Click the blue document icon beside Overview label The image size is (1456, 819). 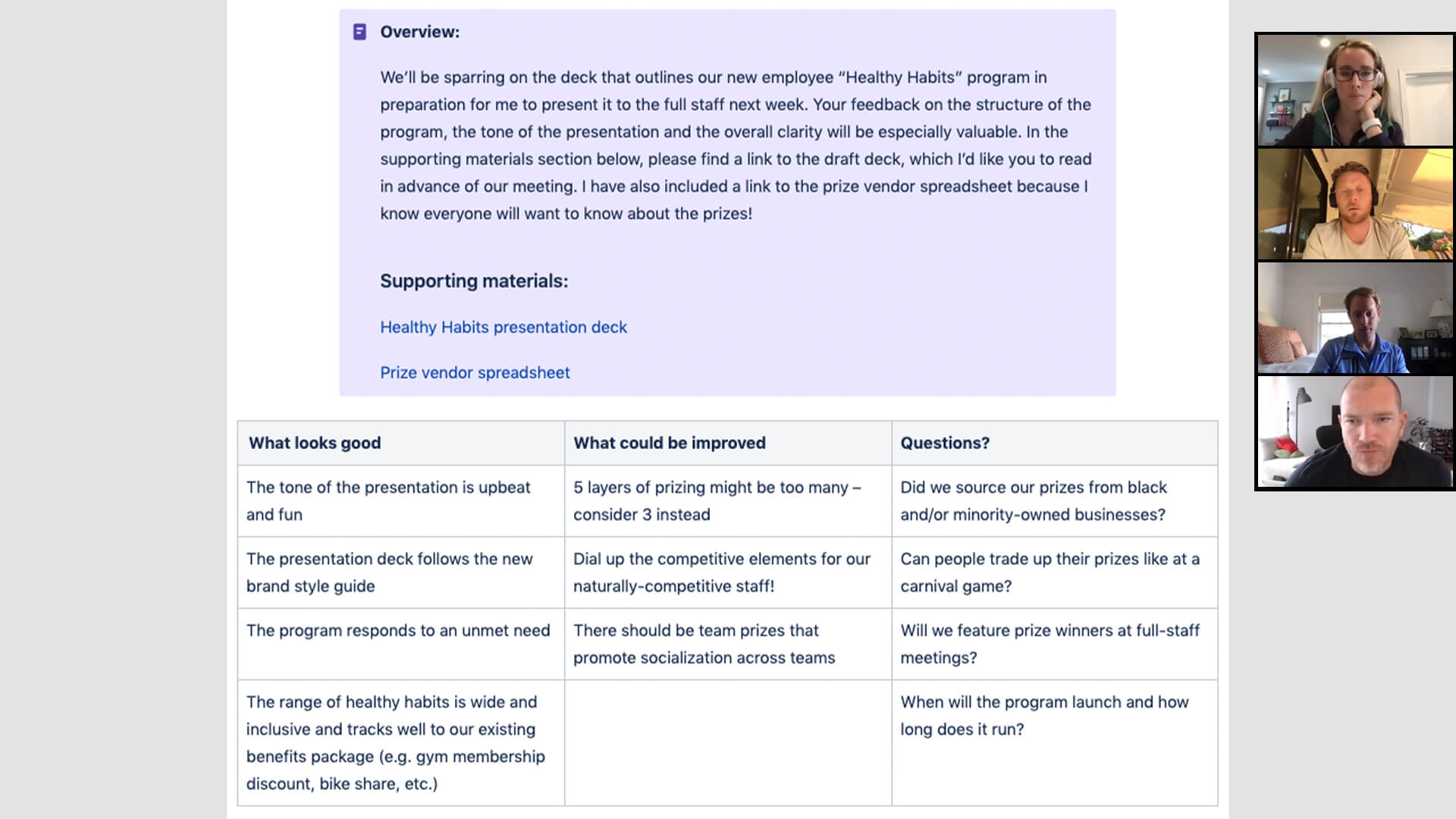359,31
